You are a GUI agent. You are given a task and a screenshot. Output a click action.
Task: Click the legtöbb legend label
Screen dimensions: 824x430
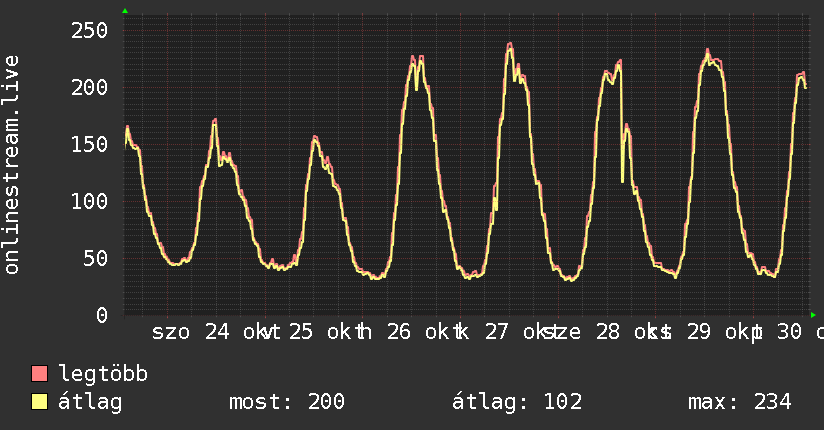pyautogui.click(x=103, y=374)
